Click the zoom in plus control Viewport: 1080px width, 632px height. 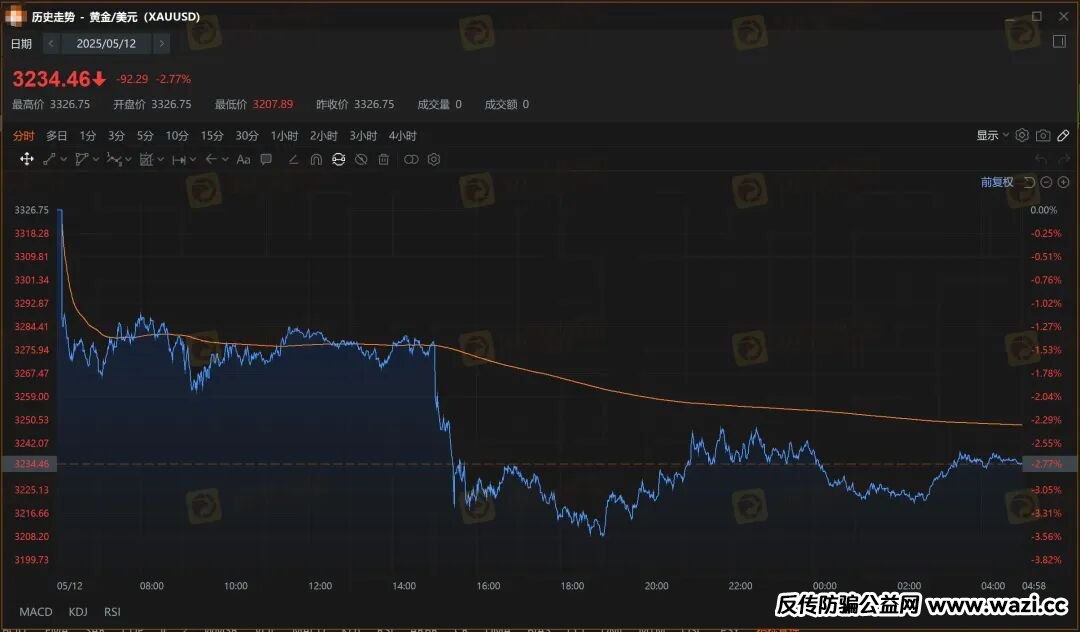coord(1062,182)
